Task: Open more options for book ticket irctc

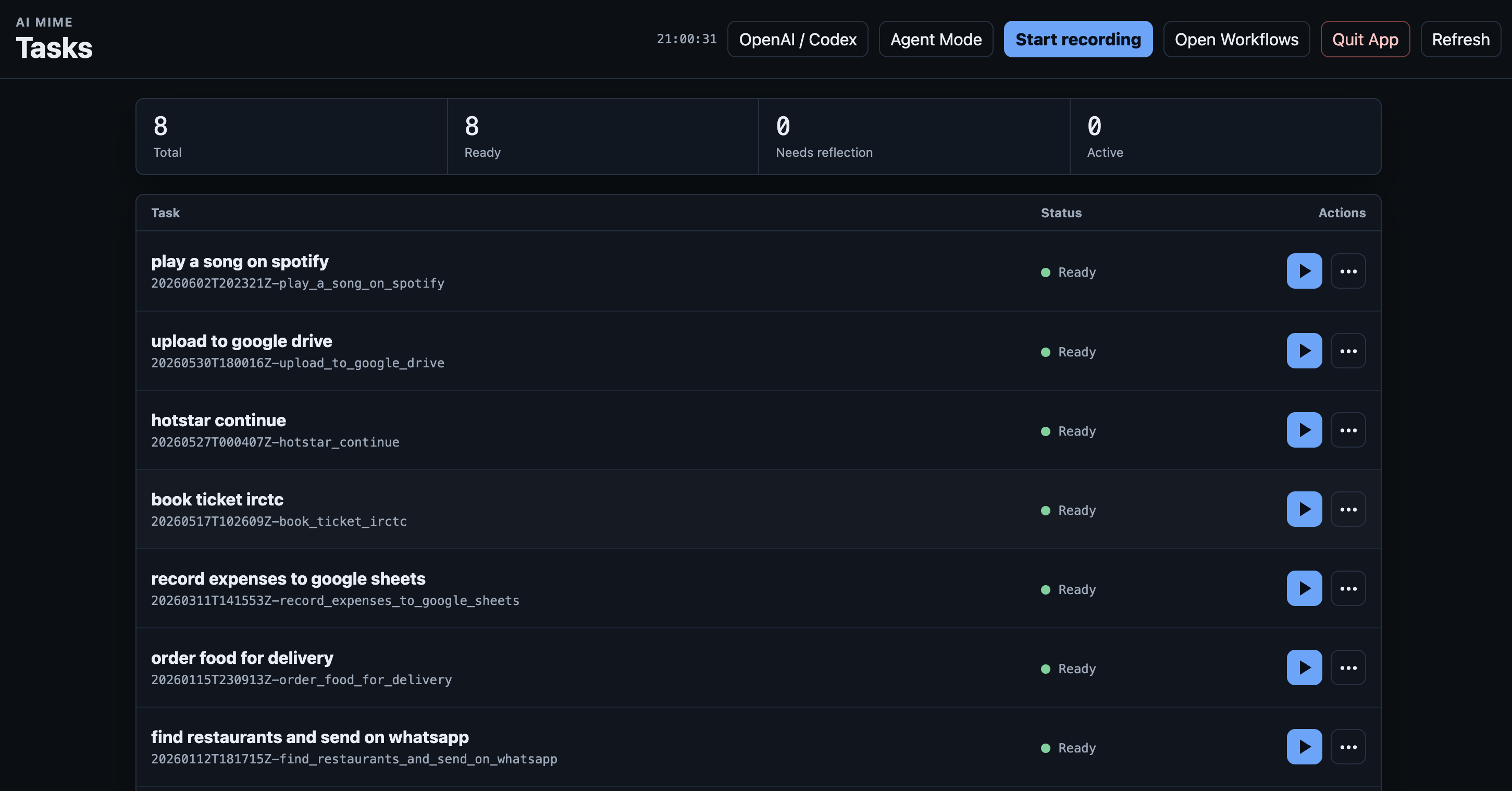Action: 1348,509
